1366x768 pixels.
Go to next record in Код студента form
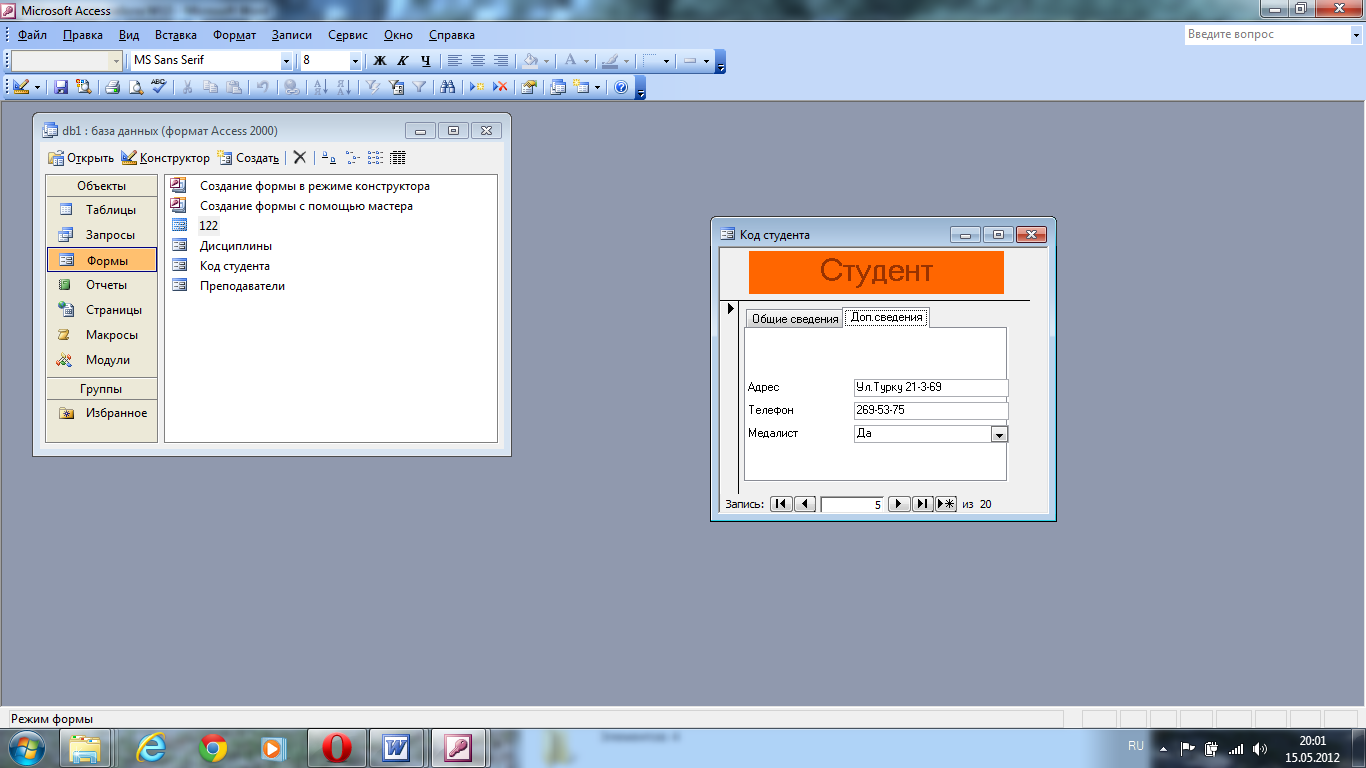899,504
